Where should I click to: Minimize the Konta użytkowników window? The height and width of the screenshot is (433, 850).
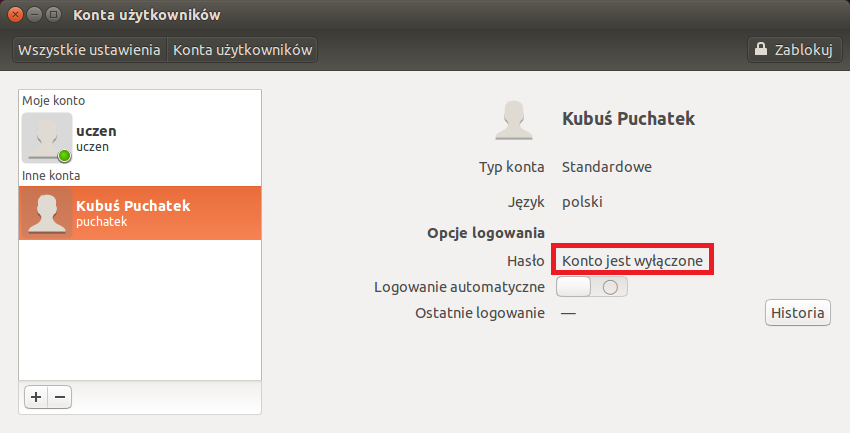(34, 15)
